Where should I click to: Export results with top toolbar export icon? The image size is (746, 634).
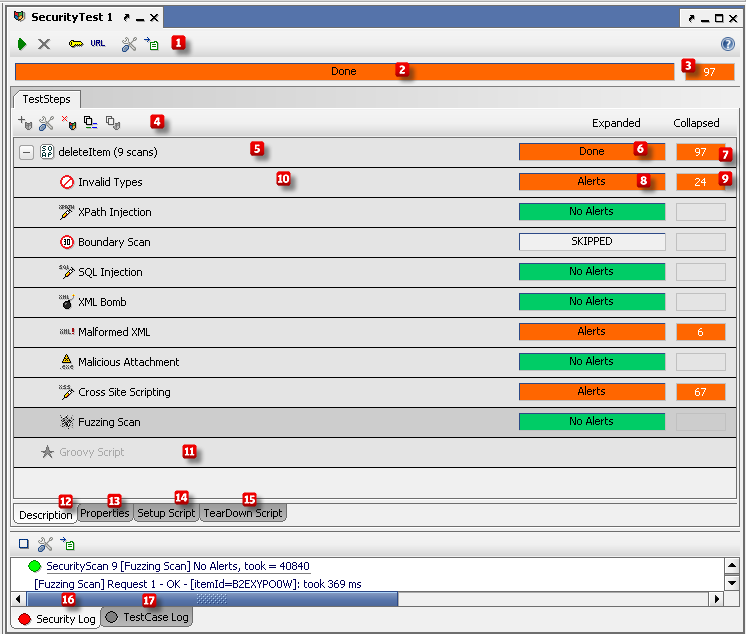(x=151, y=44)
